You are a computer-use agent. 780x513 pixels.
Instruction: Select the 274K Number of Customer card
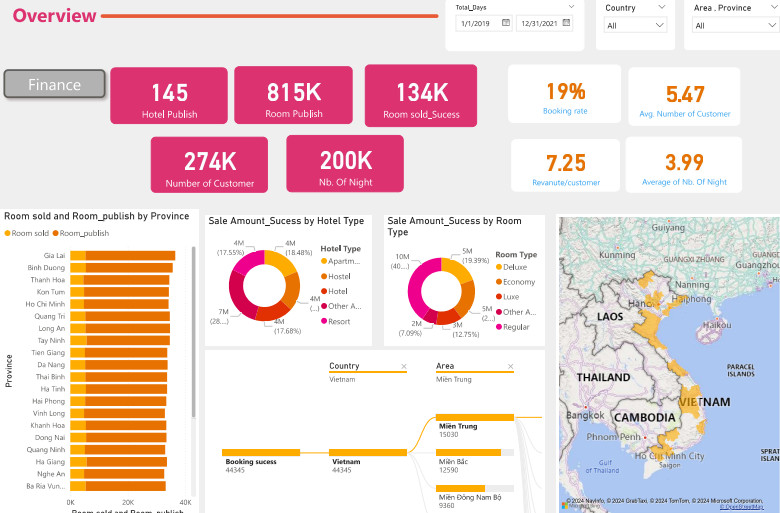[209, 165]
